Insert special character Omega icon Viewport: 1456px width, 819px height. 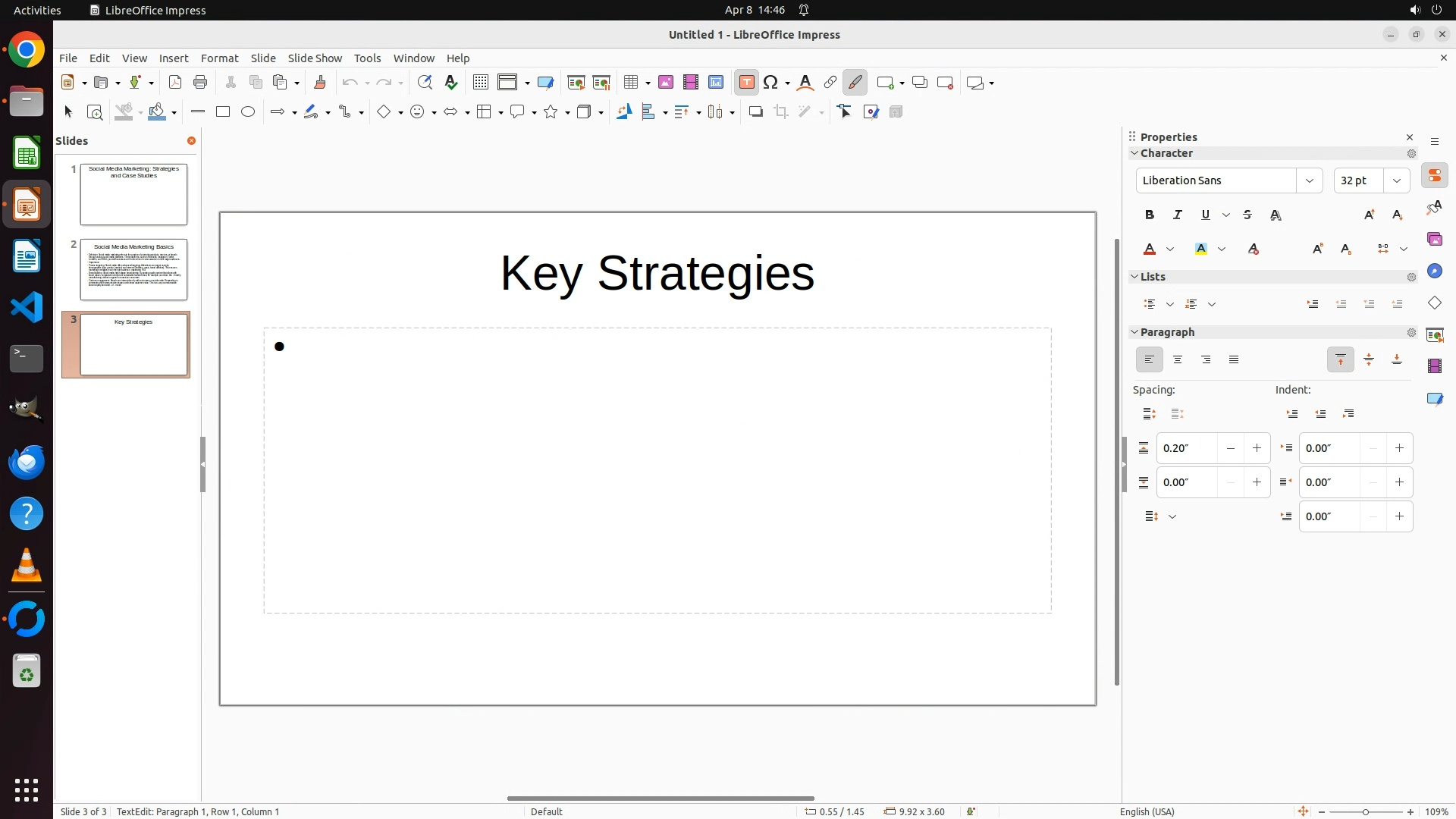[x=771, y=83]
